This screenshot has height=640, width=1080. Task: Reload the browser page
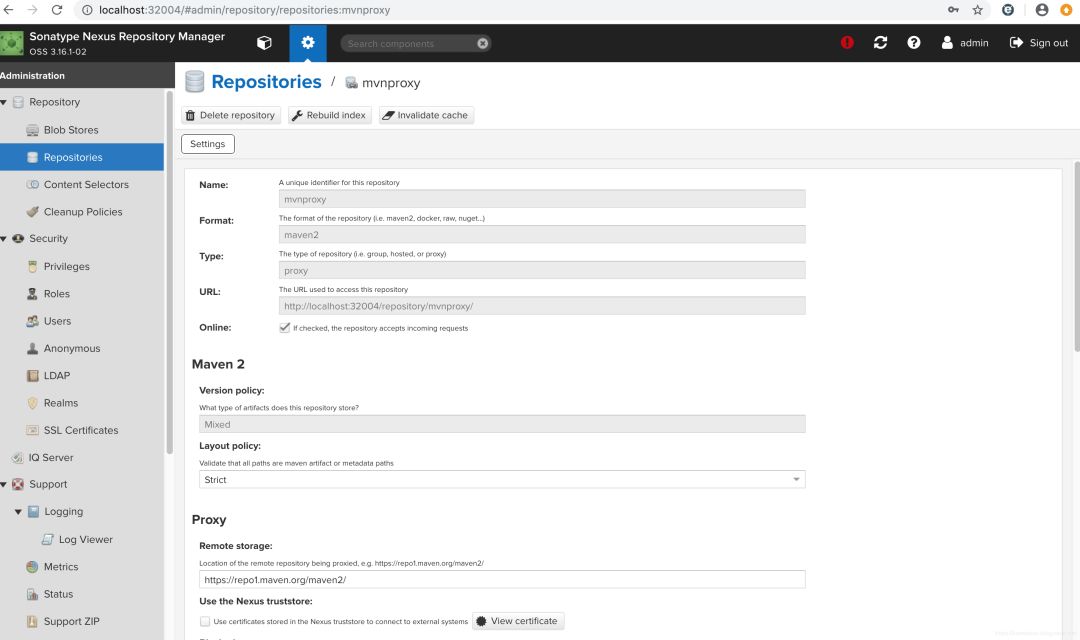57,10
